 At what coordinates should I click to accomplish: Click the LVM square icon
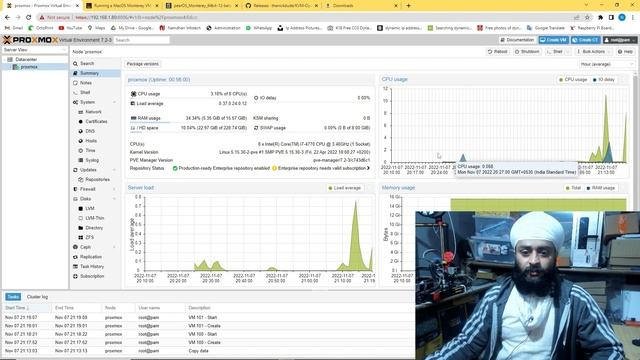tap(80, 209)
